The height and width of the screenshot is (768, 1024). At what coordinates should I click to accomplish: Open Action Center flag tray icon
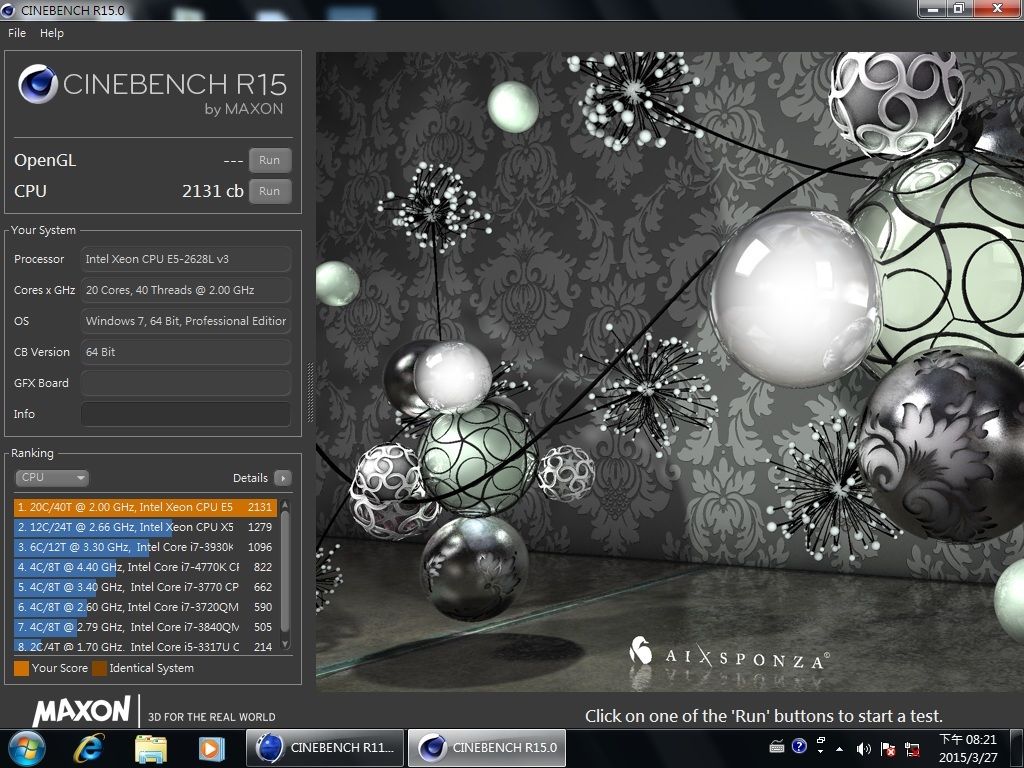[888, 749]
